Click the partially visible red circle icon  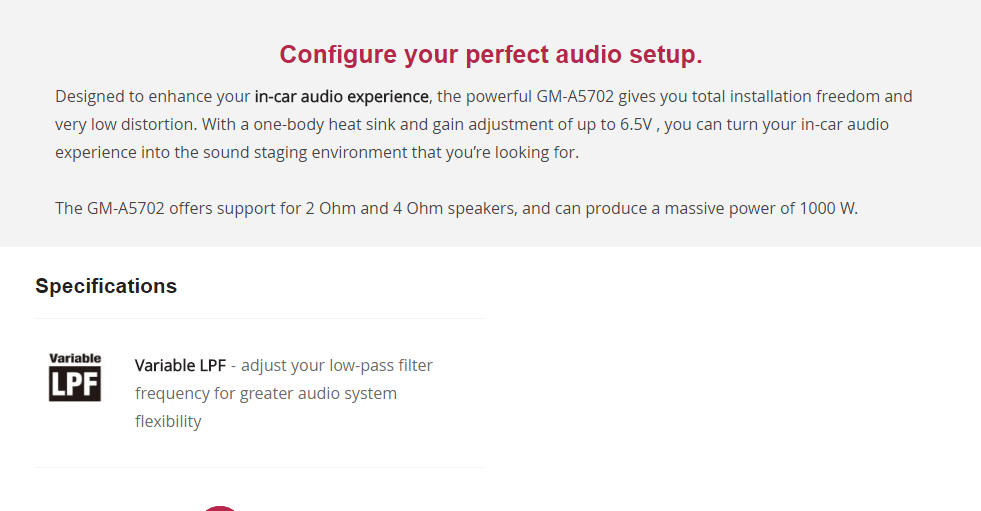pyautogui.click(x=220, y=508)
